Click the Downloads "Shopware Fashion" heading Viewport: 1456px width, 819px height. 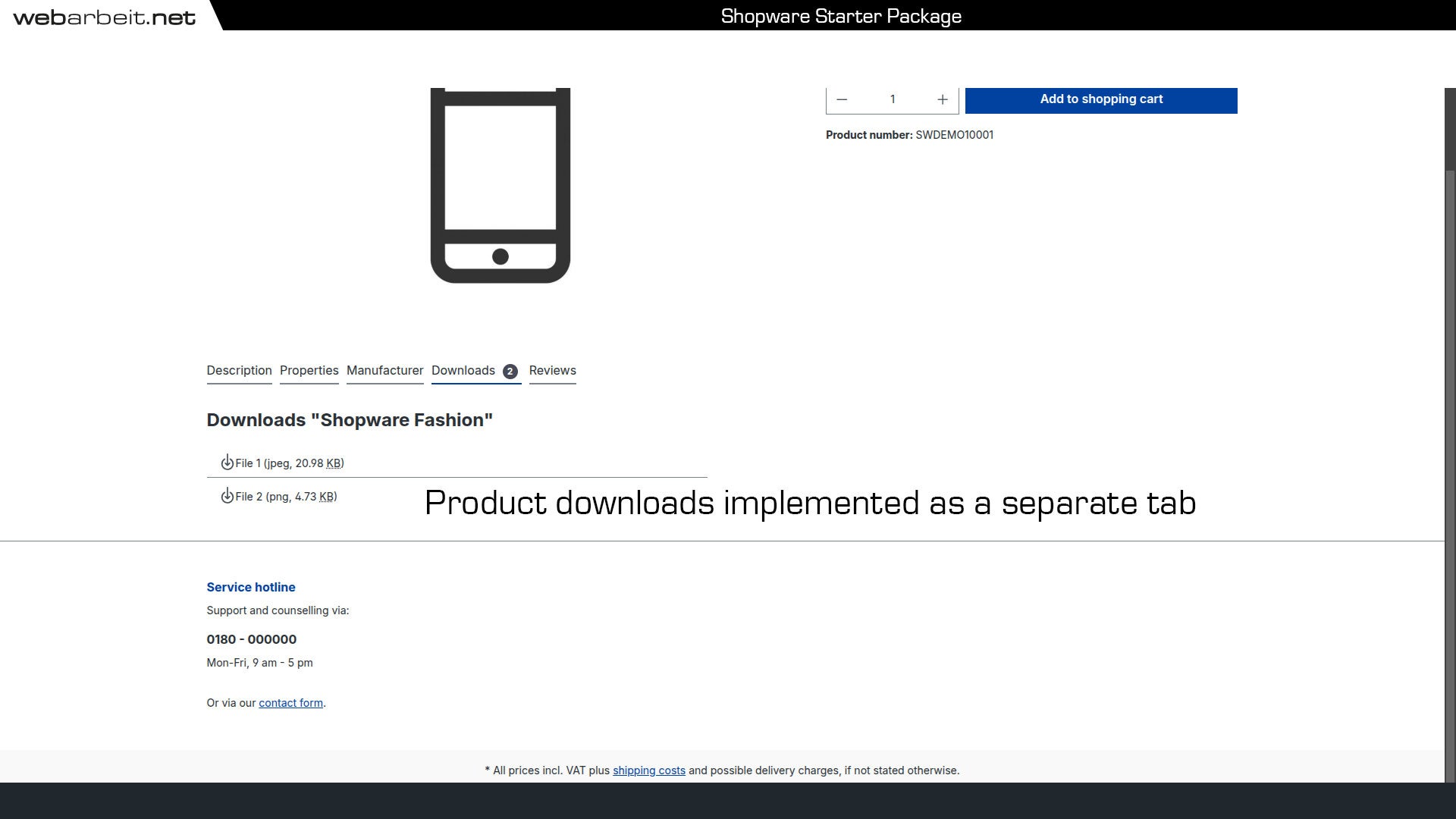(x=350, y=420)
